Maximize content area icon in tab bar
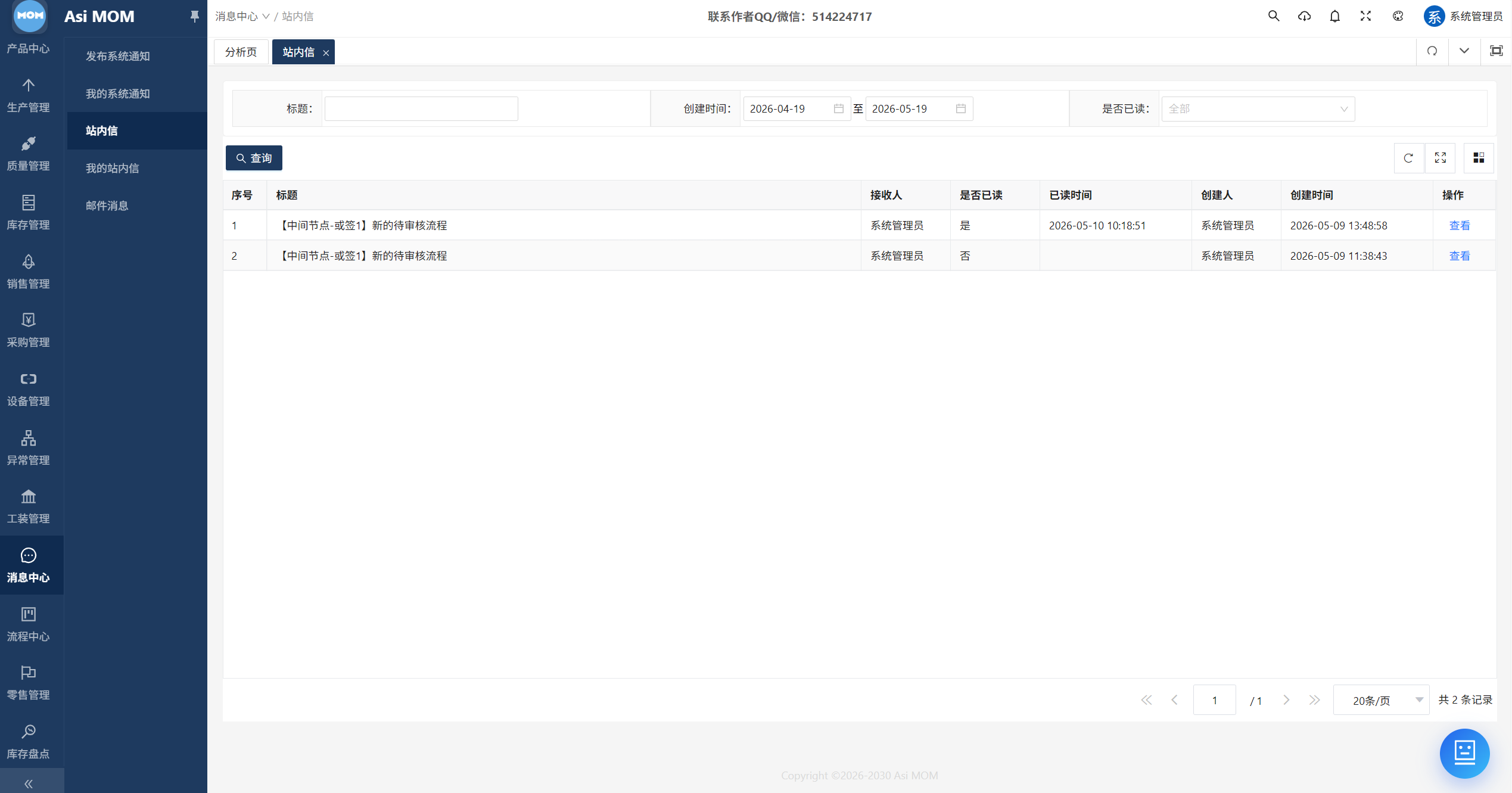 click(x=1496, y=51)
